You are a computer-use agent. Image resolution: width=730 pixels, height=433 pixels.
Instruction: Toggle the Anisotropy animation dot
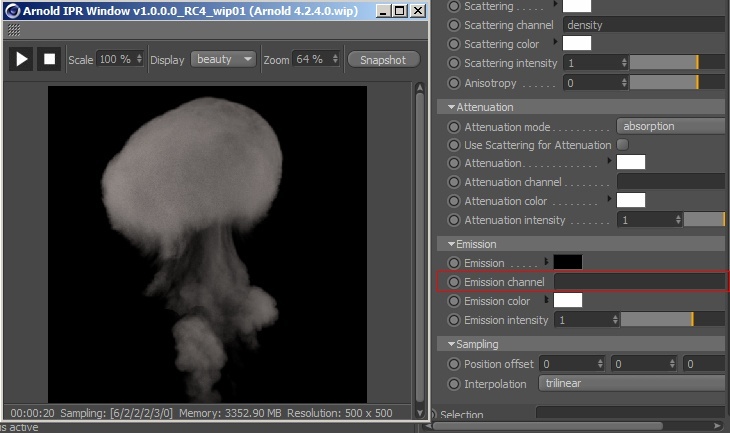click(x=453, y=83)
